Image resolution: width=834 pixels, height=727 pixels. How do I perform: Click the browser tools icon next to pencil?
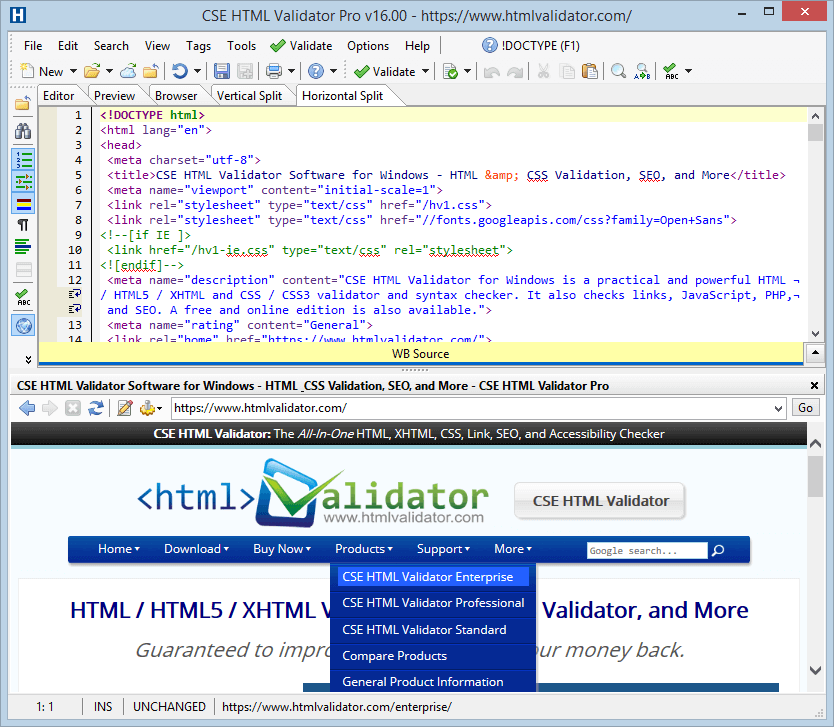point(147,408)
